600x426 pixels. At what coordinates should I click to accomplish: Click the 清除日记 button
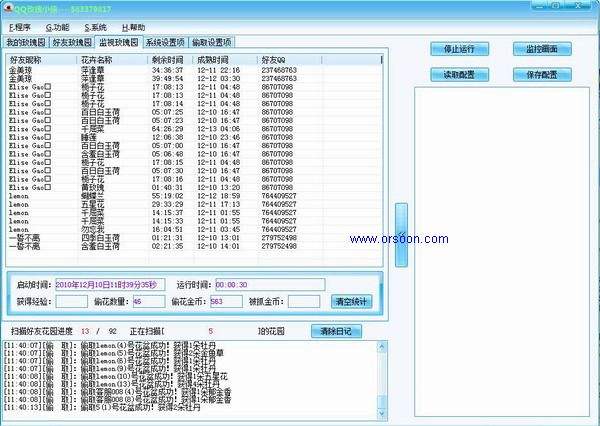coord(336,331)
